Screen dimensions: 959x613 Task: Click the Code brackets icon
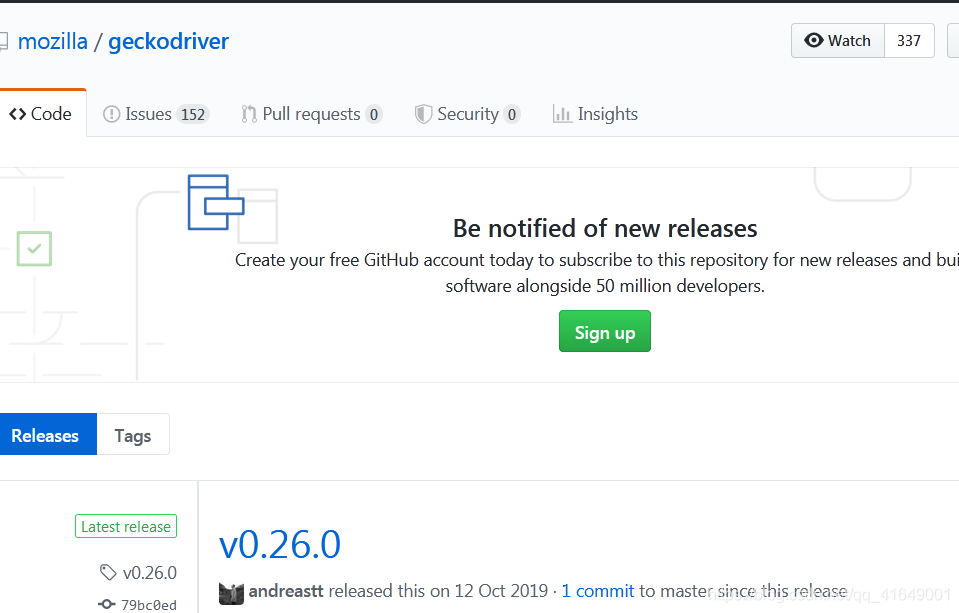click(x=18, y=114)
